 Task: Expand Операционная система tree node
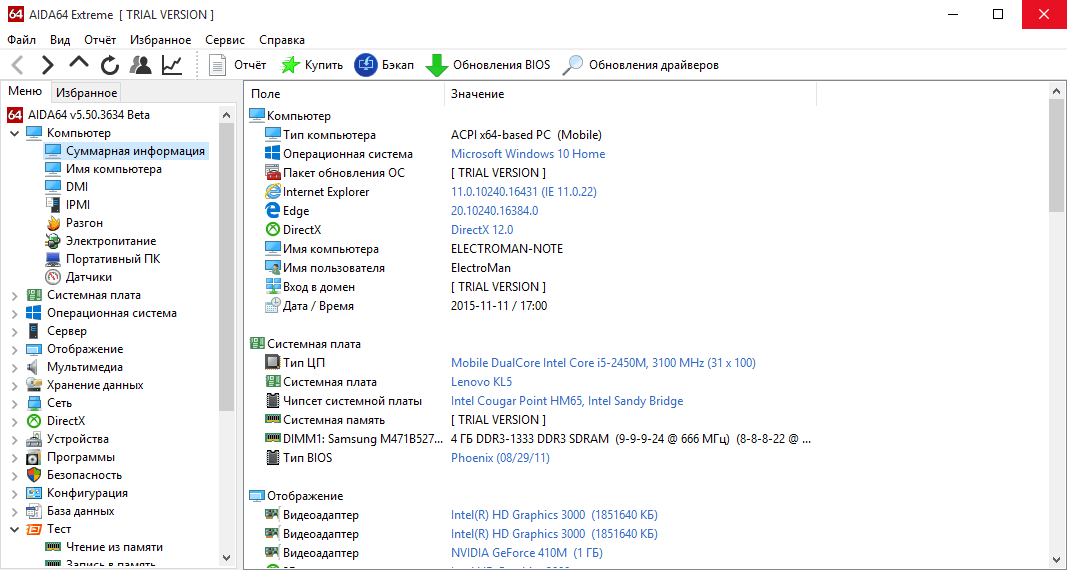click(x=14, y=314)
